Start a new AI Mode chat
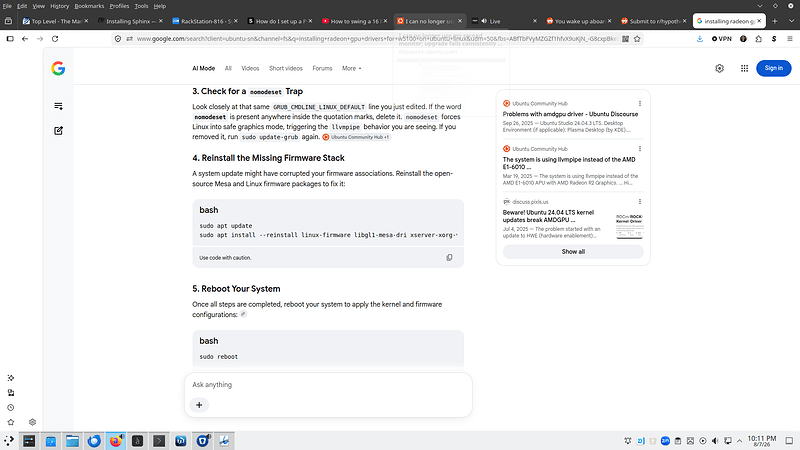This screenshot has height=450, width=800. (x=58, y=131)
